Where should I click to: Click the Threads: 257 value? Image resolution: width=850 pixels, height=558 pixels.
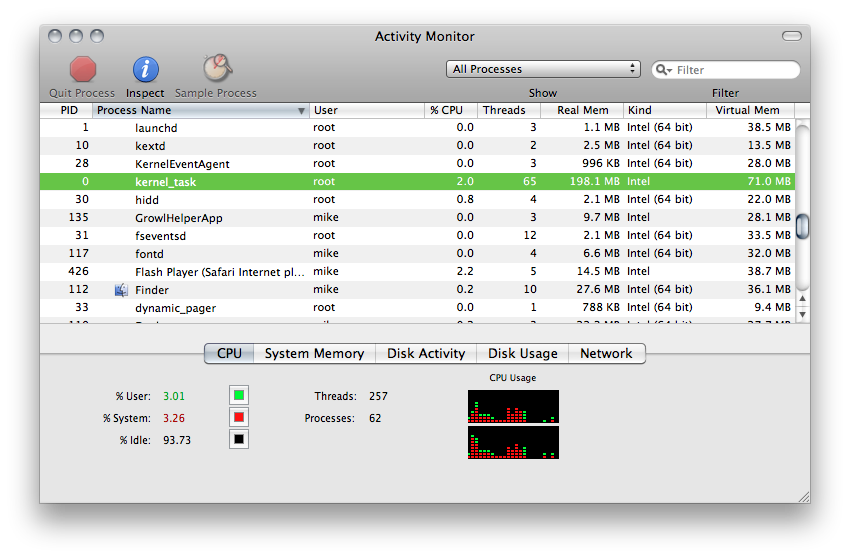pyautogui.click(x=378, y=396)
